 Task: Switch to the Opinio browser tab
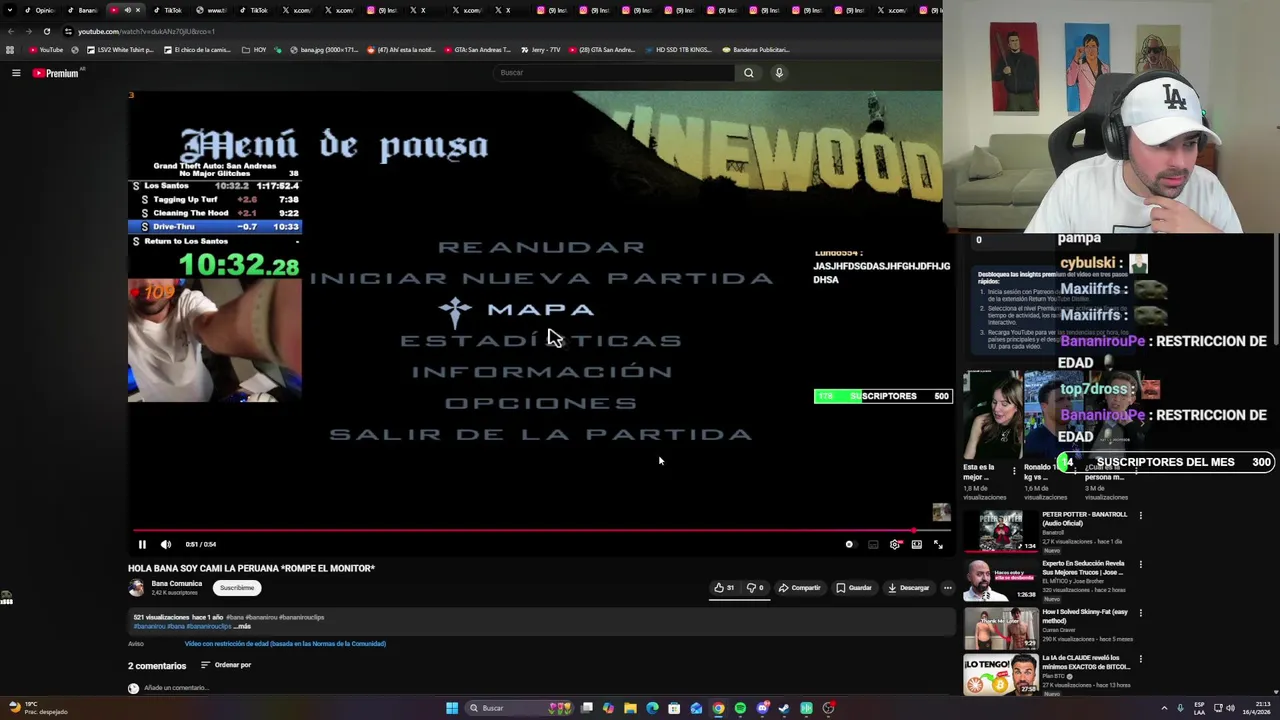pyautogui.click(x=38, y=10)
